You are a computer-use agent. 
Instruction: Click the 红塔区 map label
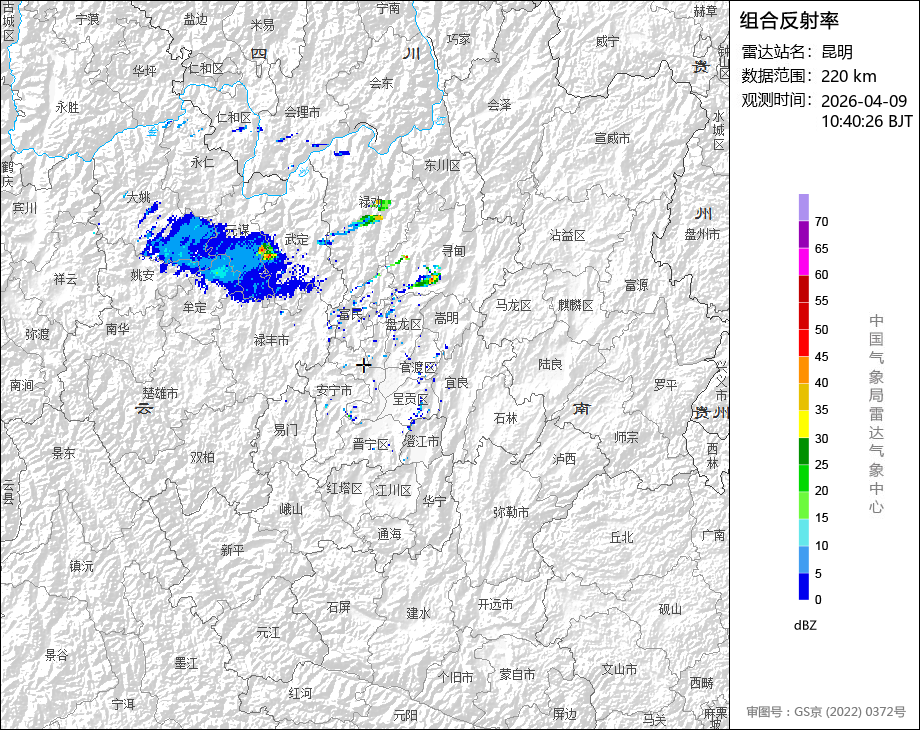tap(344, 488)
